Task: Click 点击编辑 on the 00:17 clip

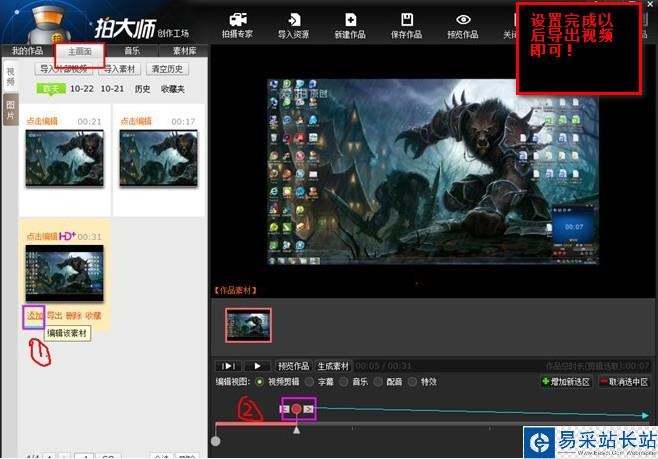Action: [x=136, y=121]
